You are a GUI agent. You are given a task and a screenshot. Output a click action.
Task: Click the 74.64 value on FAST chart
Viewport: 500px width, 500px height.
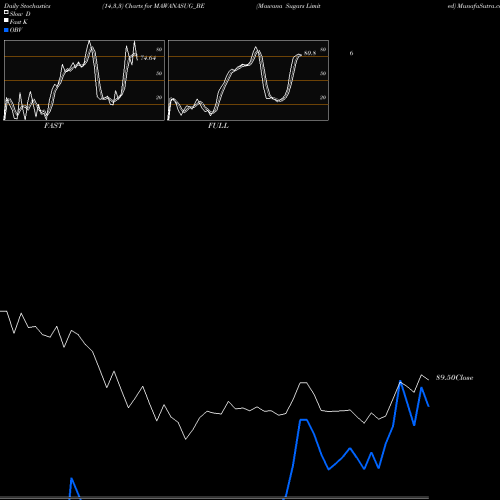[148, 58]
